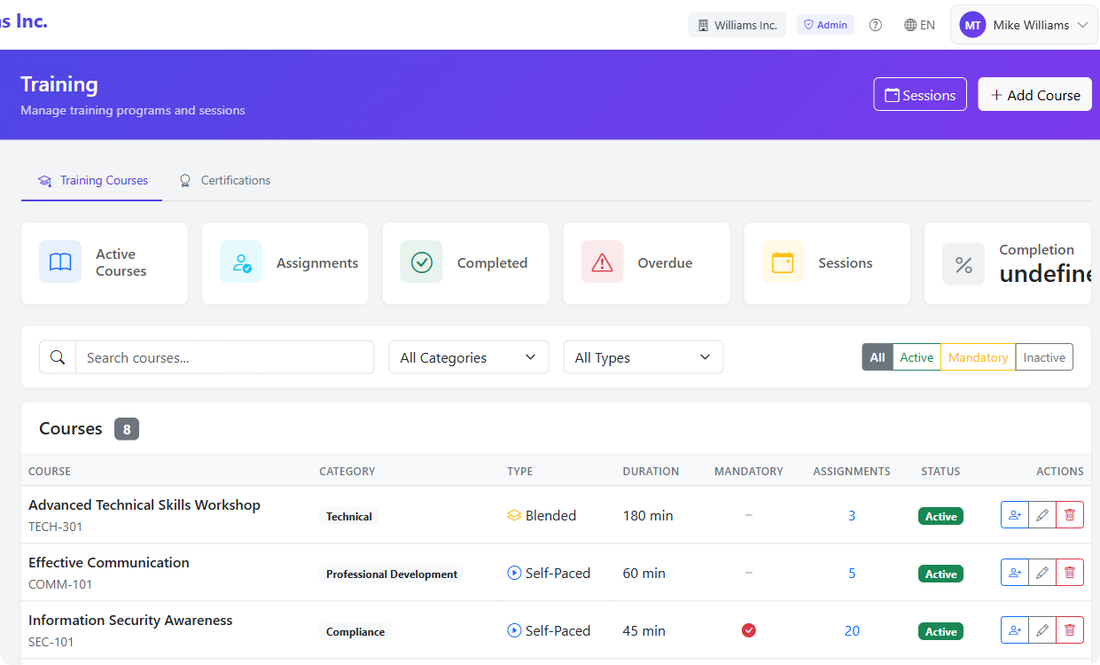Filter courses by Active status
This screenshot has width=1100, height=665.
point(916,357)
